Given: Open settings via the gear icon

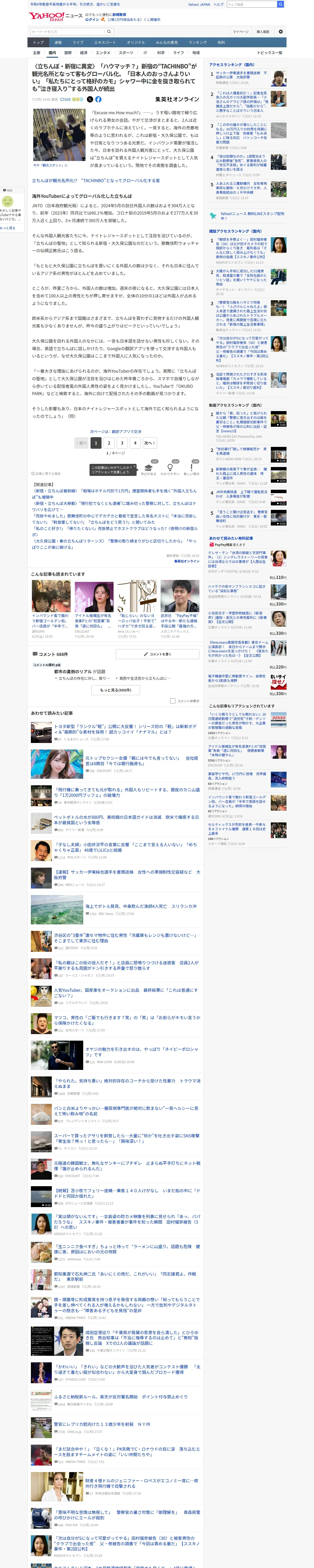Looking at the screenshot, I should pyautogui.click(x=281, y=32).
